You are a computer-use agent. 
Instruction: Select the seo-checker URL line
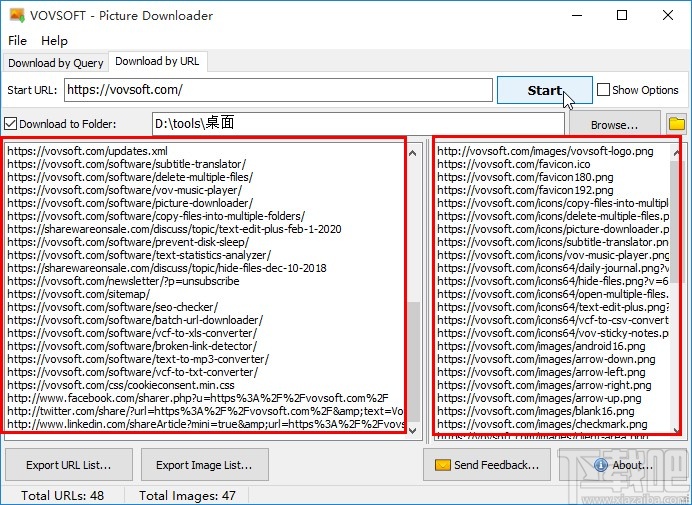(x=113, y=307)
